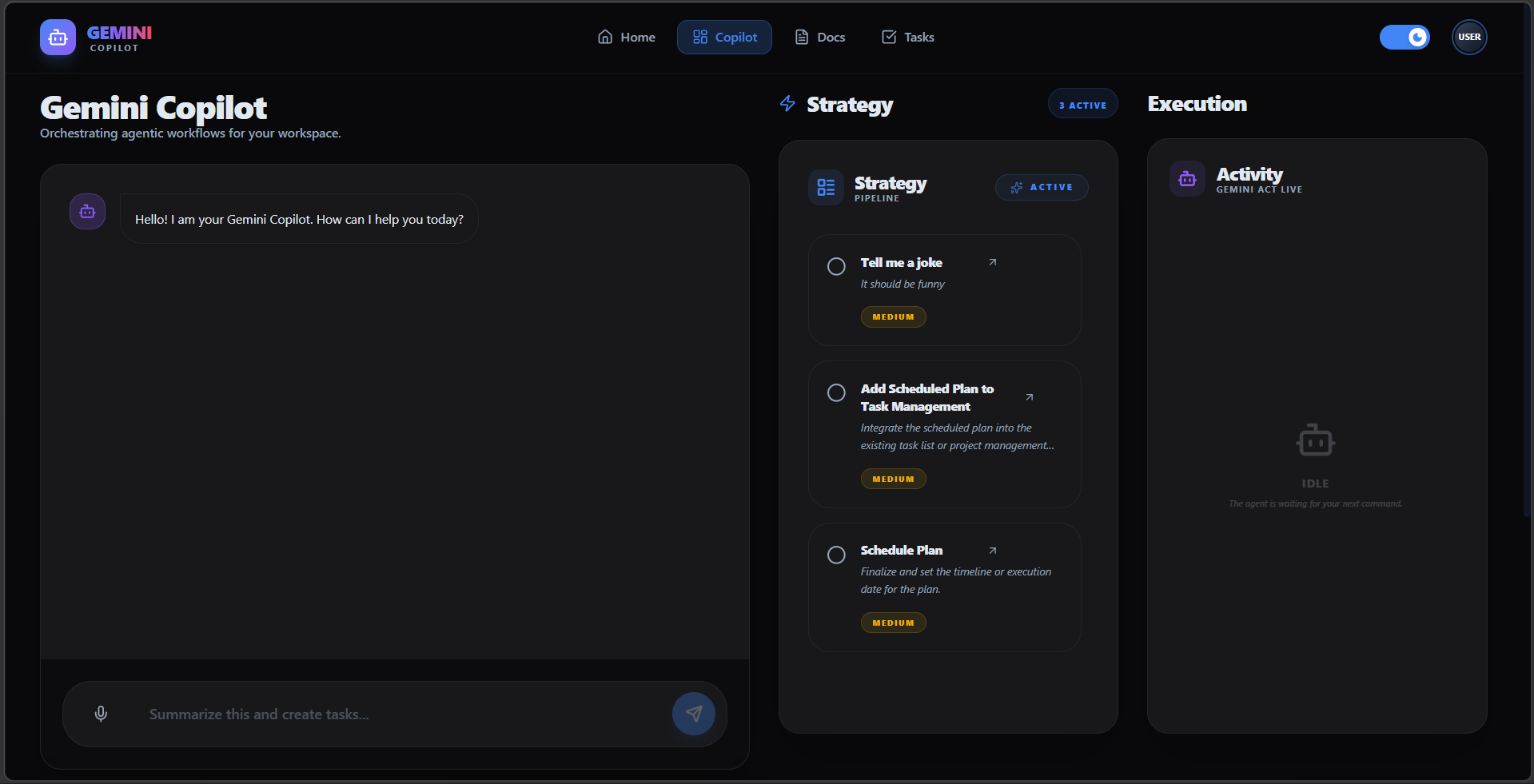Select the 'Schedule Plan' title text
Screen dimensions: 1534x784
pyautogui.click(x=901, y=550)
